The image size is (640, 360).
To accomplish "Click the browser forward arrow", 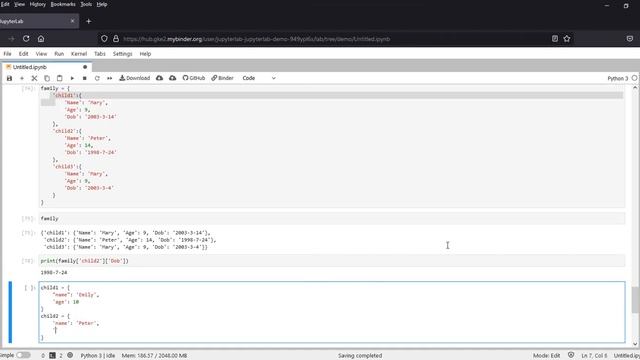I will point(11,39).
